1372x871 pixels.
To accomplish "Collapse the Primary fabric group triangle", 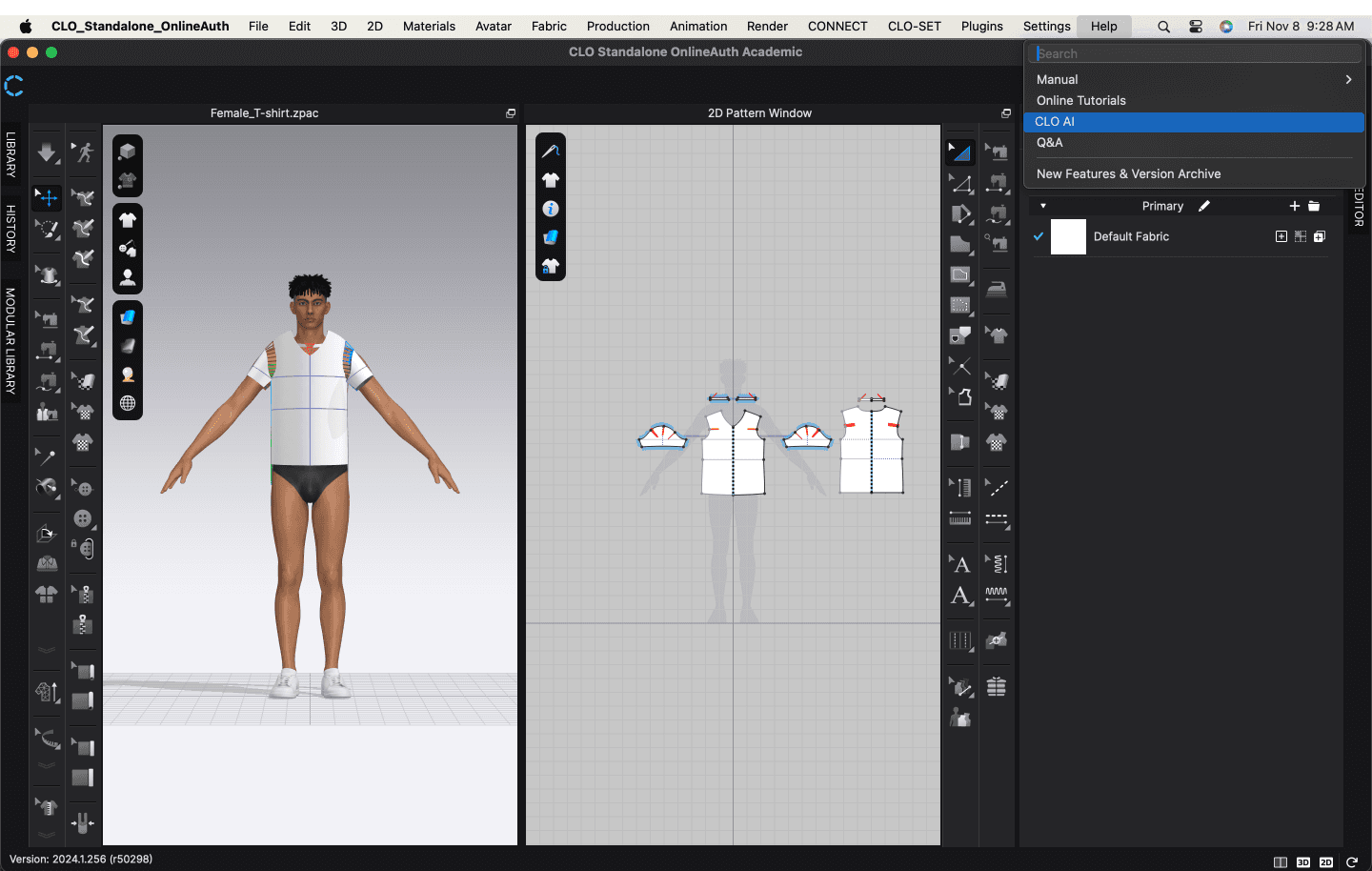I will pyautogui.click(x=1043, y=206).
